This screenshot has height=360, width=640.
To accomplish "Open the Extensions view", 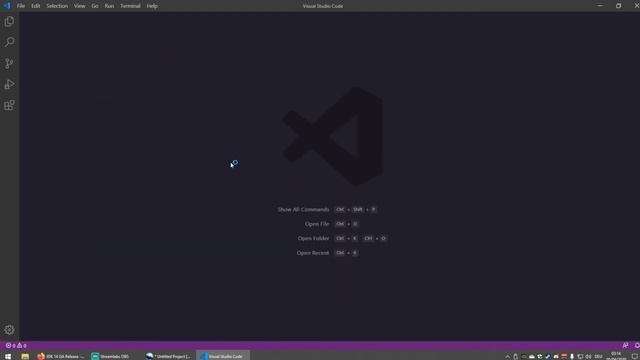I will coord(9,105).
